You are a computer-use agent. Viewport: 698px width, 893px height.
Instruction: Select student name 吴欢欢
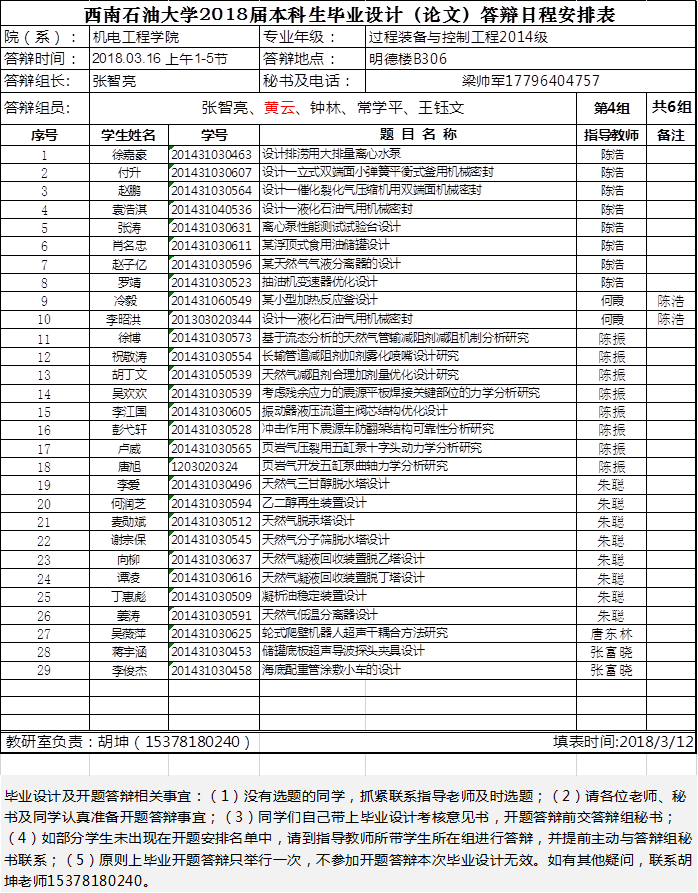129,394
